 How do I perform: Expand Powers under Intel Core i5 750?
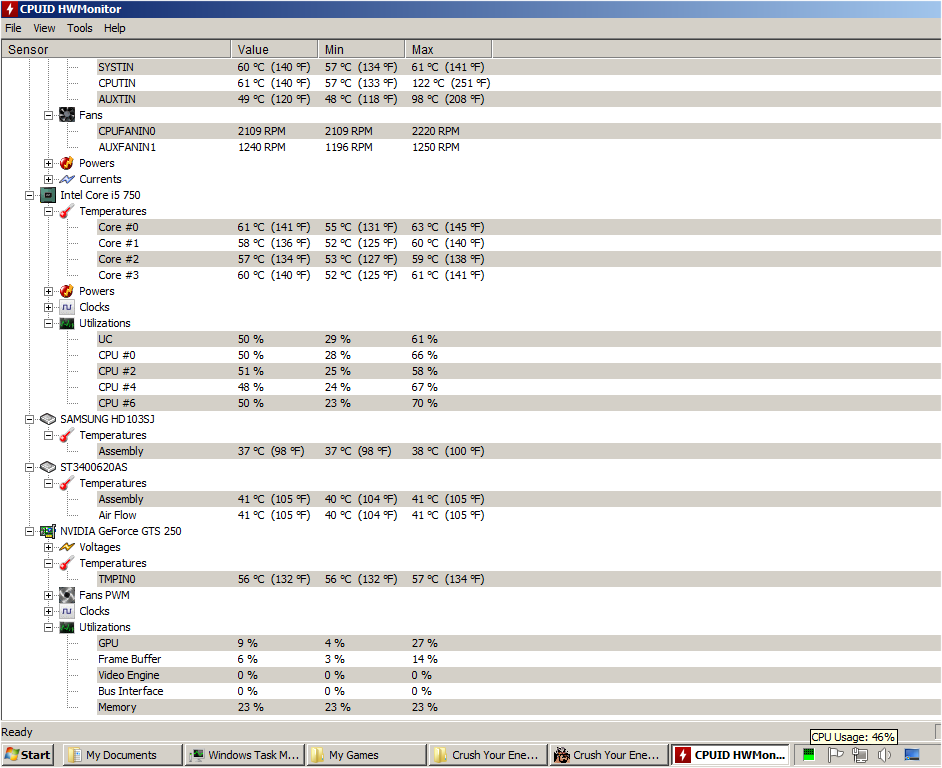pos(48,291)
